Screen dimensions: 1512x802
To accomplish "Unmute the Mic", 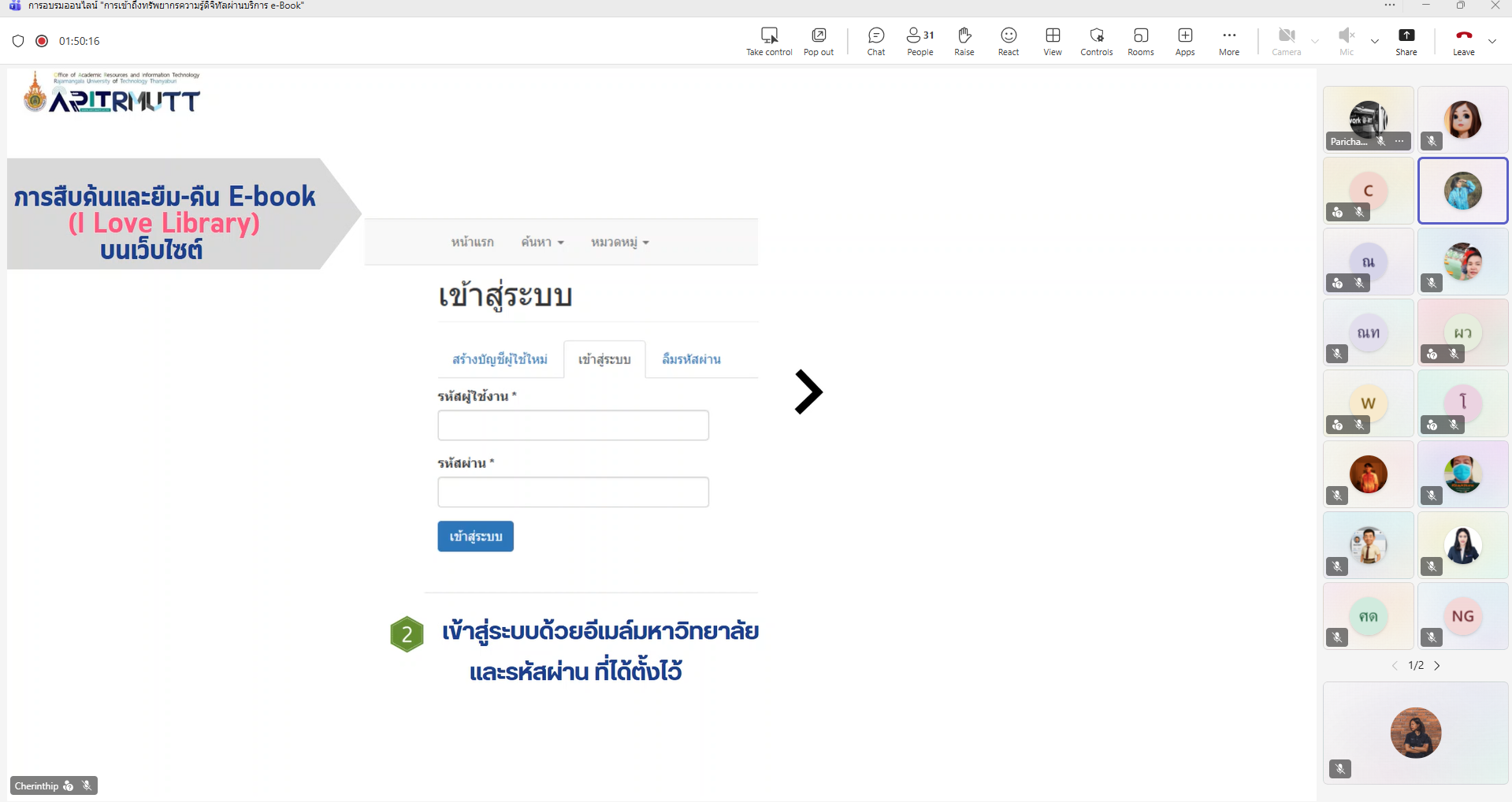I will pyautogui.click(x=1346, y=41).
